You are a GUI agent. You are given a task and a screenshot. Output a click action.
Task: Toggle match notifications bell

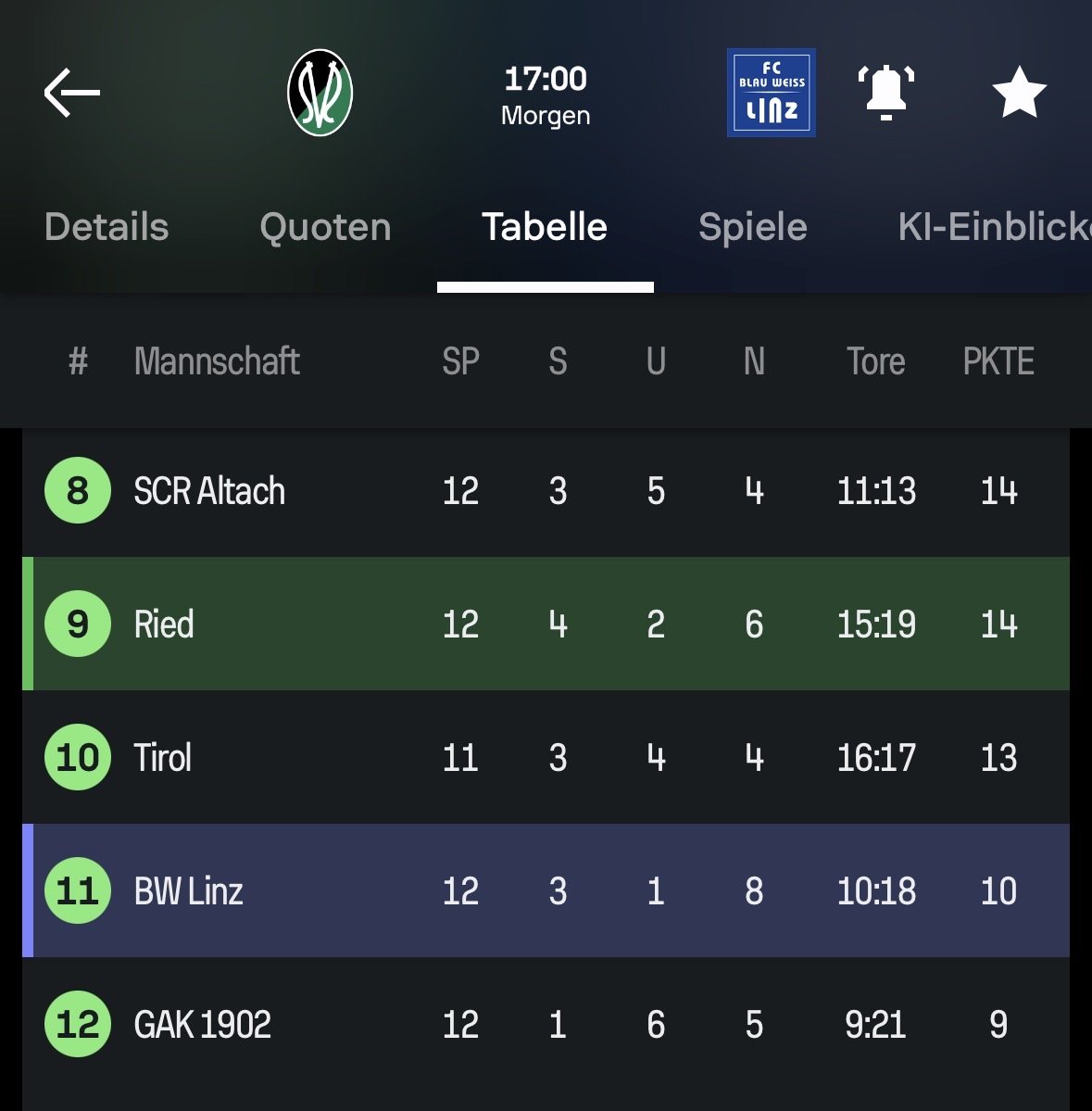pos(885,93)
